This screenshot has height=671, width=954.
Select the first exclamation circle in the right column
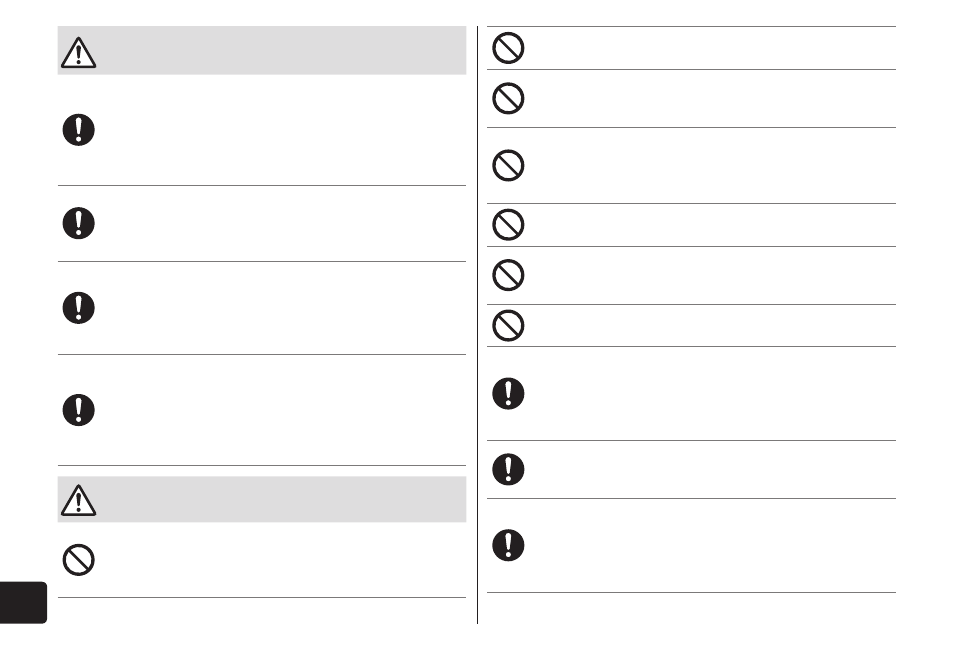click(508, 394)
